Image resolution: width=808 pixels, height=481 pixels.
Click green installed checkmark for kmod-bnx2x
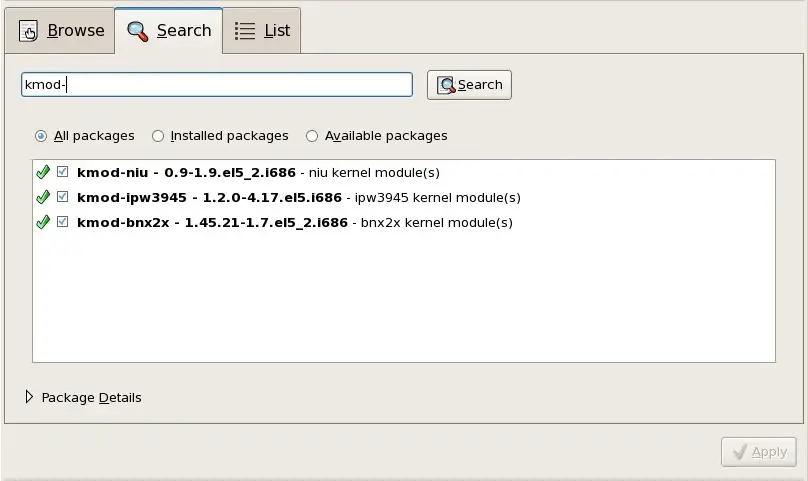(43, 222)
